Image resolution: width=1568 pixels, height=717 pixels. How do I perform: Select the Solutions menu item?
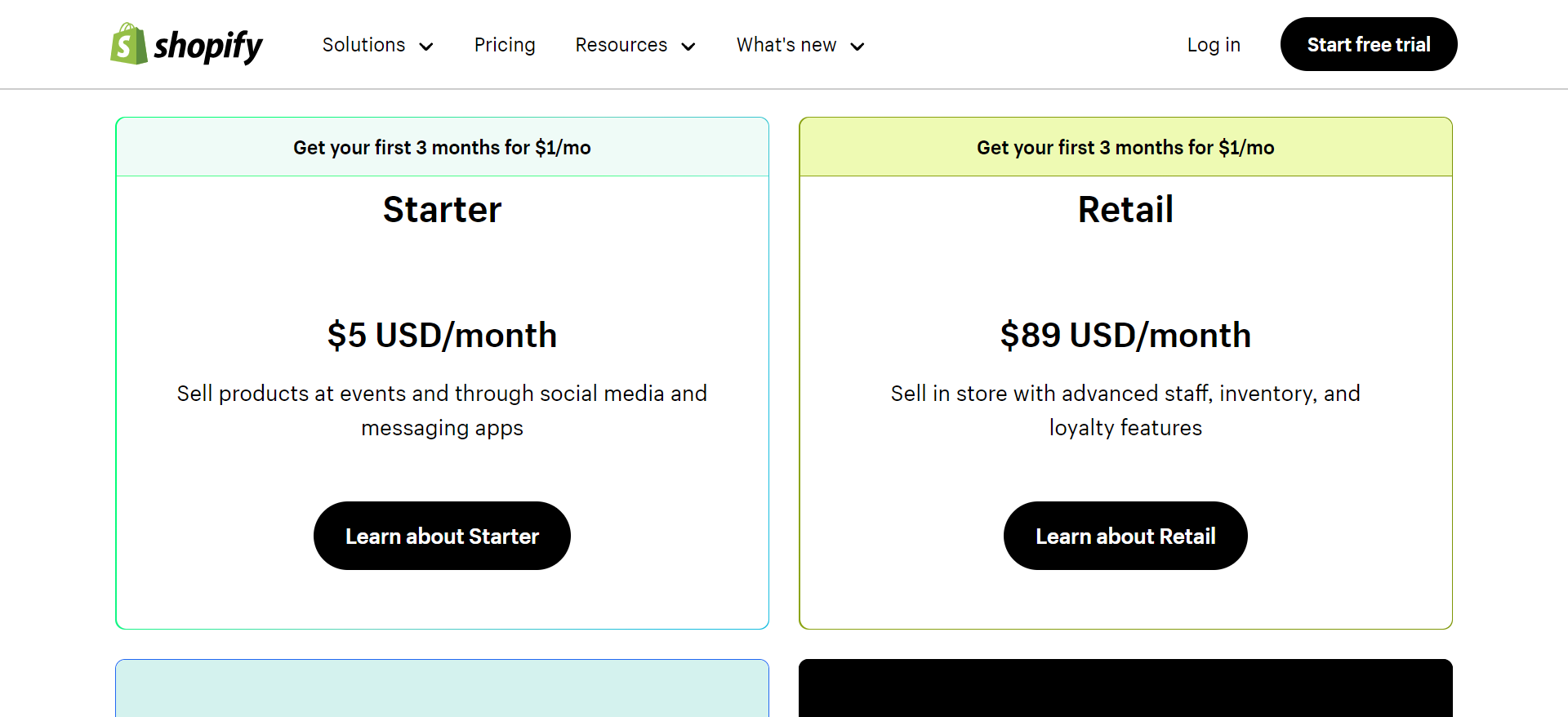coord(364,45)
